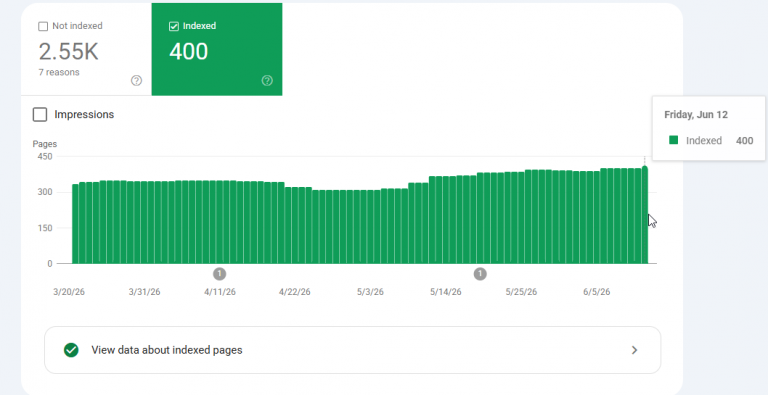768x395 pixels.
Task: Open help icon in Not indexed card
Action: coord(136,81)
